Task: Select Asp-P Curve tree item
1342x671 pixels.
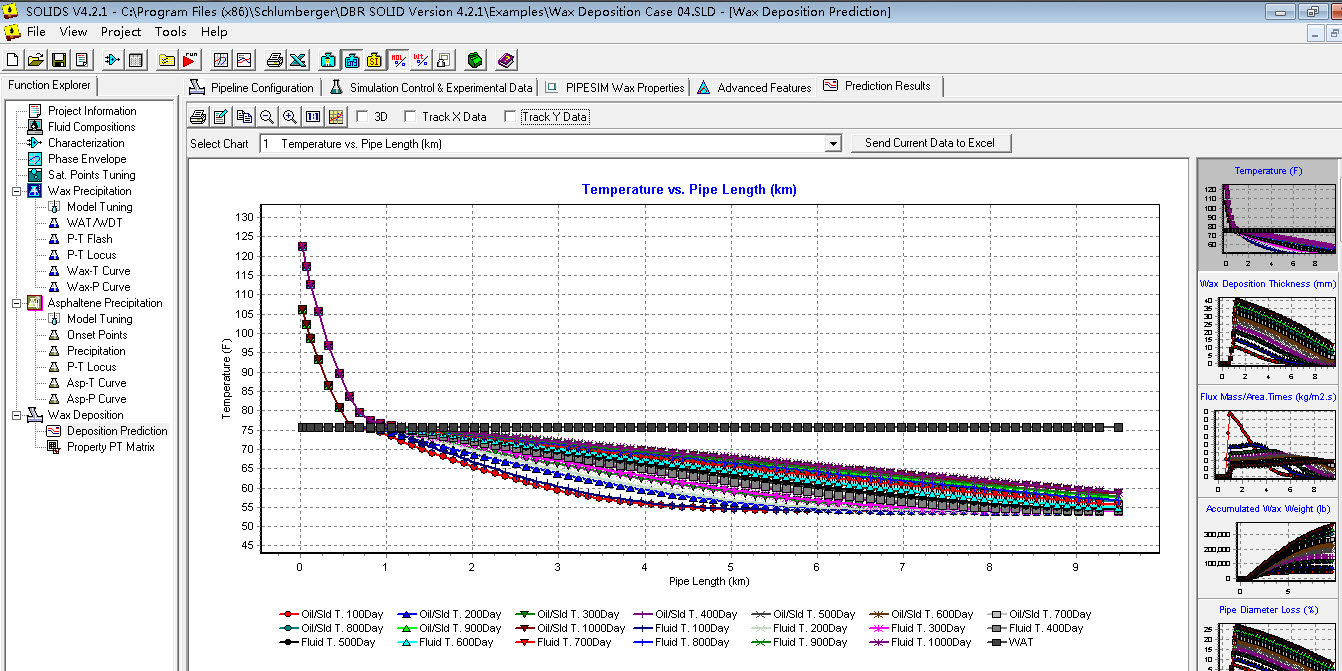Action: click(x=97, y=399)
